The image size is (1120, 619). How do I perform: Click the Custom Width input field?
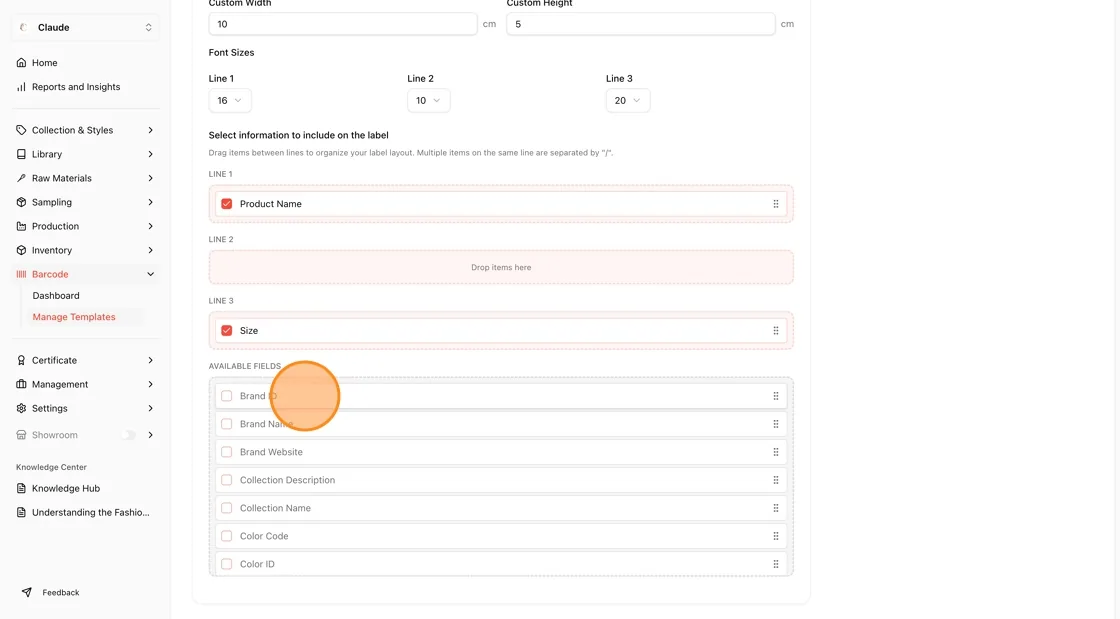pos(343,24)
